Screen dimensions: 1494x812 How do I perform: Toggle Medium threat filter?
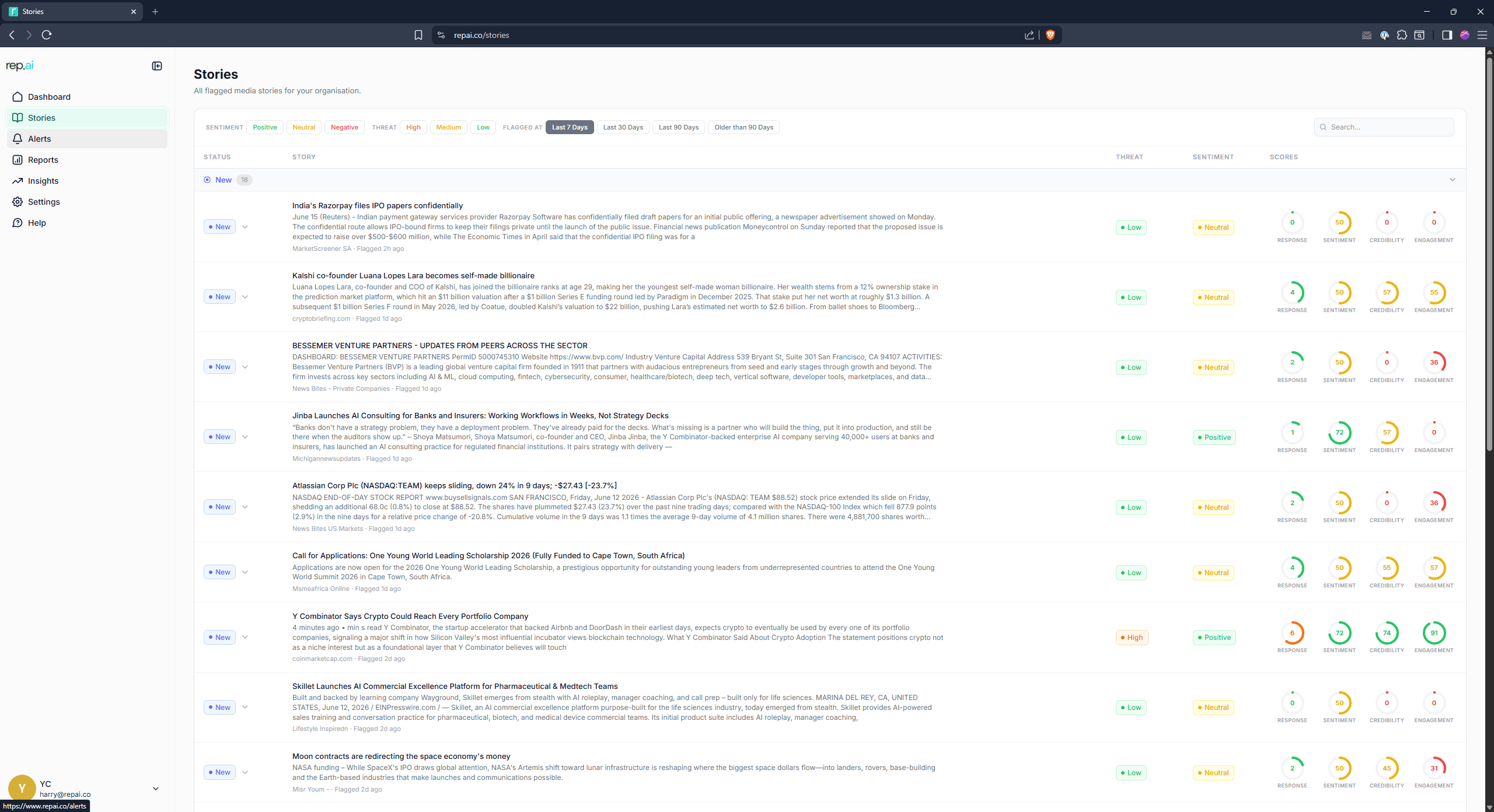pyautogui.click(x=448, y=127)
